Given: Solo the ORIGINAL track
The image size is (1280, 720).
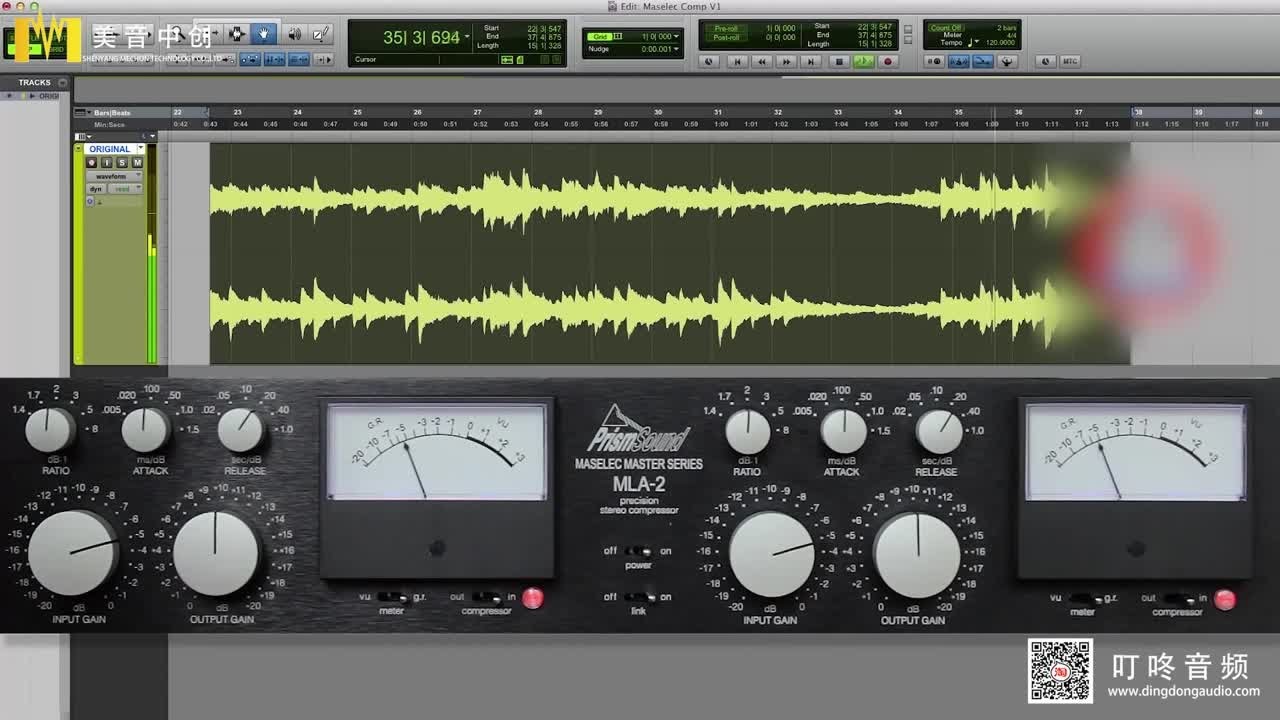Looking at the screenshot, I should click(x=122, y=162).
